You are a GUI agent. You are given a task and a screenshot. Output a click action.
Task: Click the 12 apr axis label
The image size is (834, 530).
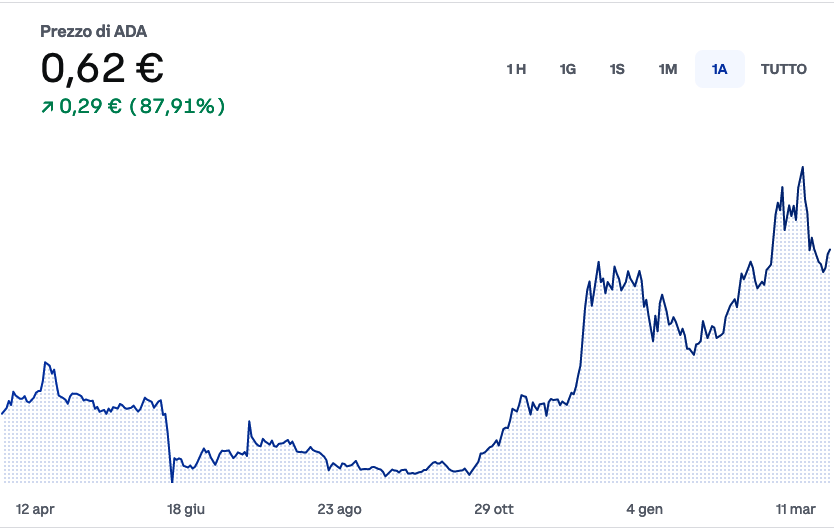35,509
